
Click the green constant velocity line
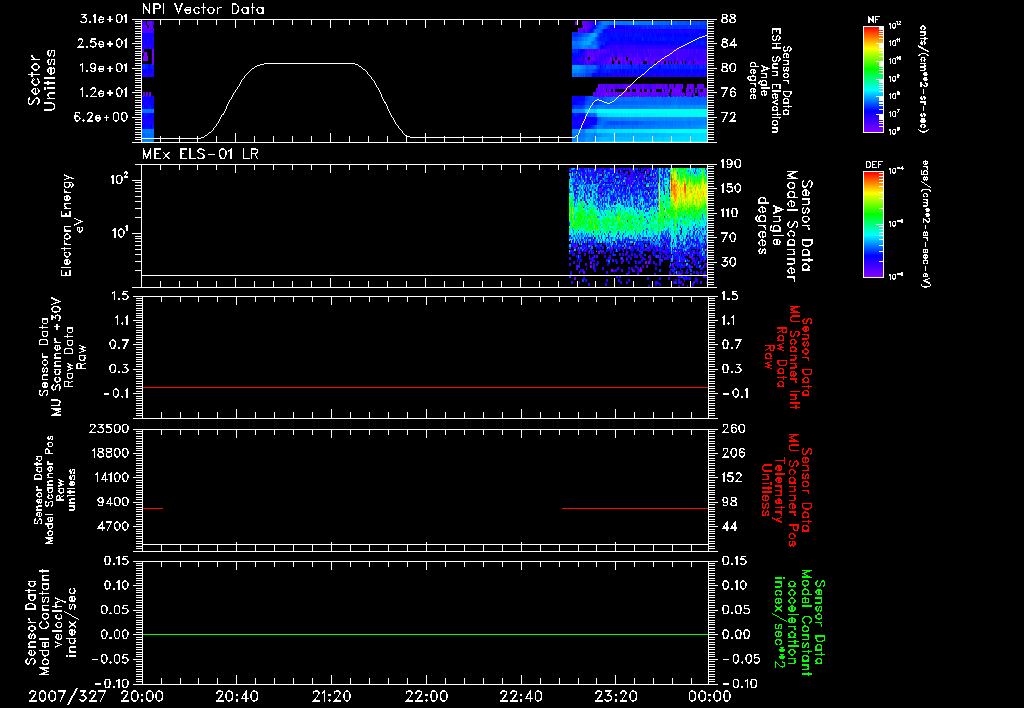424,634
